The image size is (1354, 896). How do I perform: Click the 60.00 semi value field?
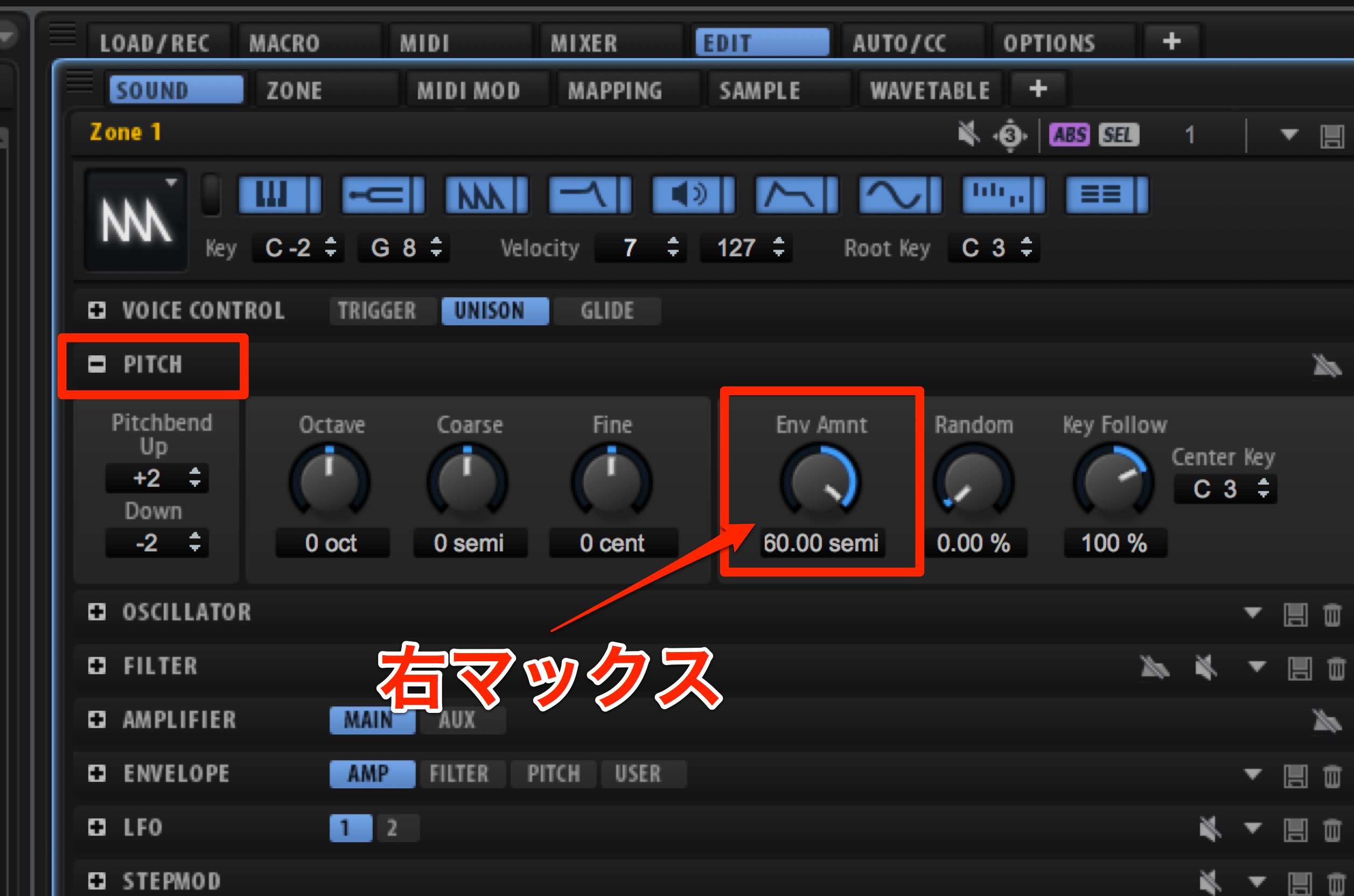pyautogui.click(x=821, y=543)
